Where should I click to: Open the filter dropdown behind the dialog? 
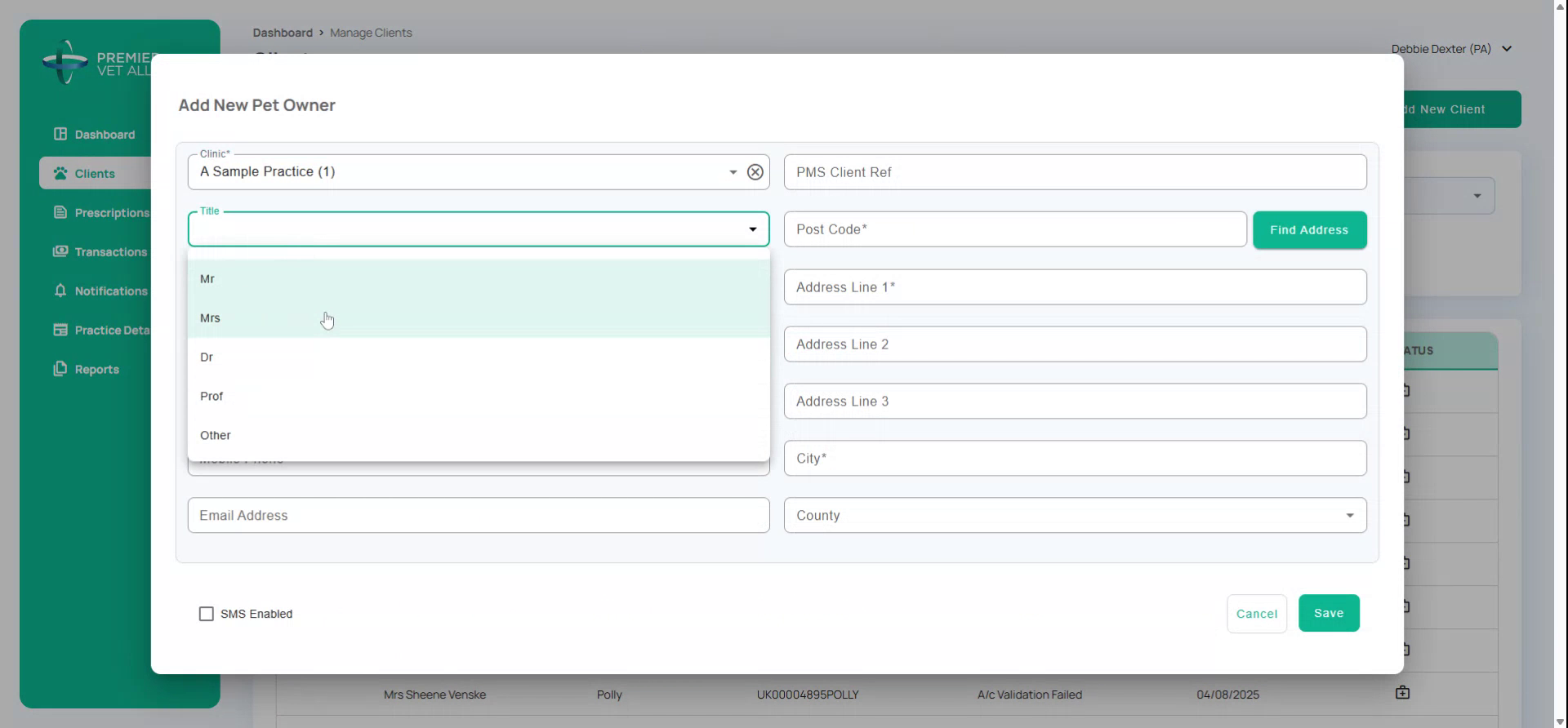pyautogui.click(x=1477, y=196)
